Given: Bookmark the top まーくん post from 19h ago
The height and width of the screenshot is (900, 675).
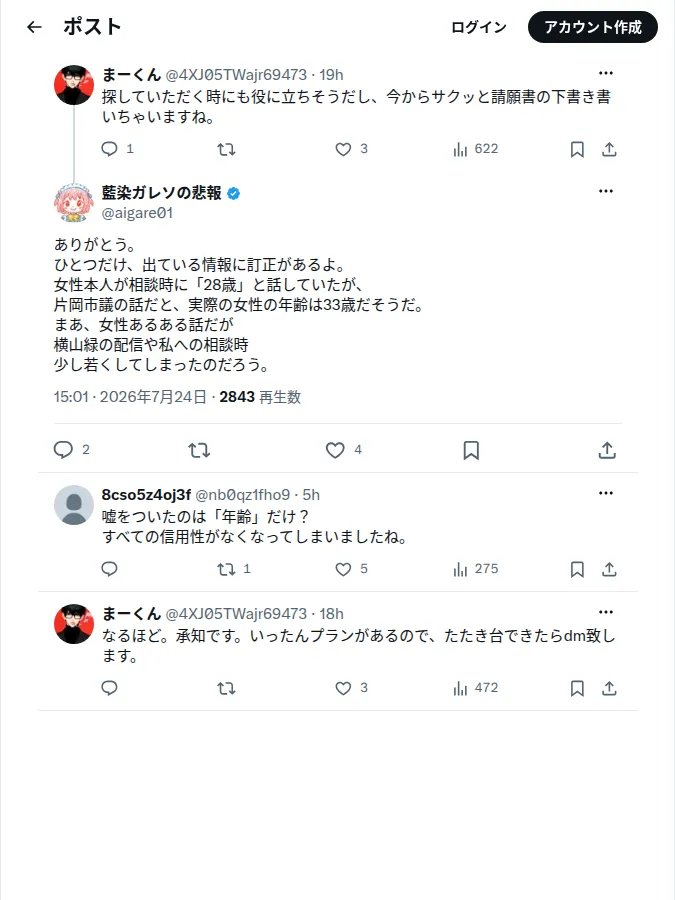Looking at the screenshot, I should click(x=577, y=149).
